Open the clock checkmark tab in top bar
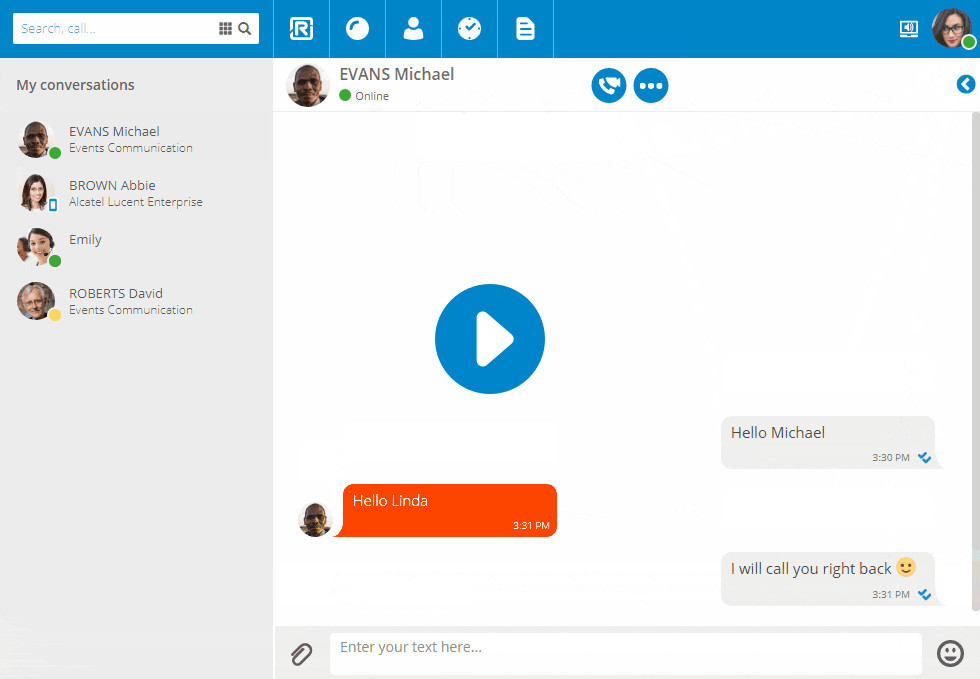 tap(469, 29)
